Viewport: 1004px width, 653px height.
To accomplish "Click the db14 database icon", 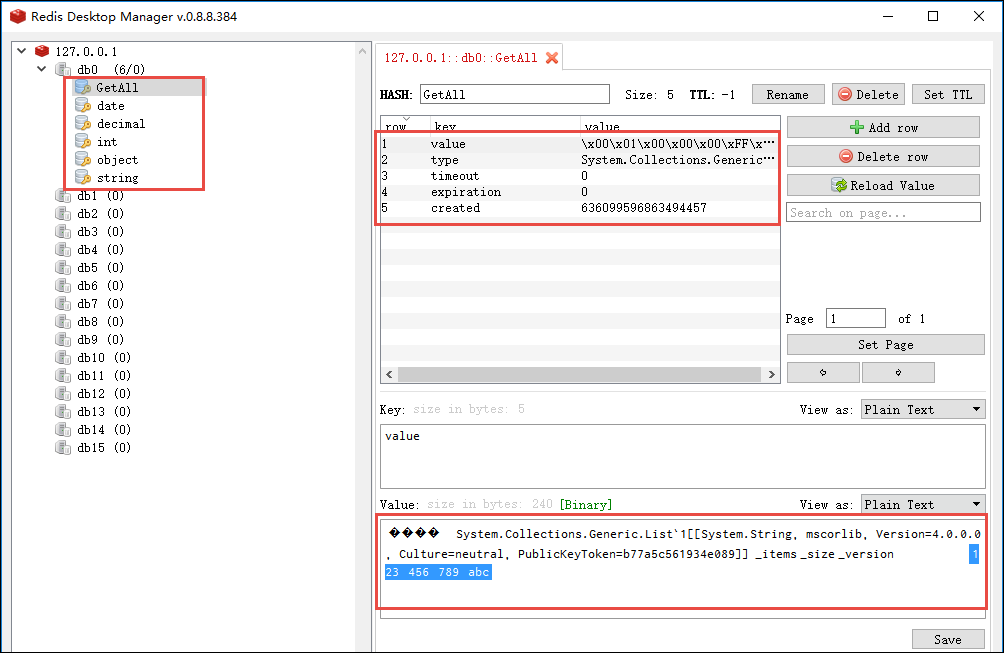I will tap(63, 429).
